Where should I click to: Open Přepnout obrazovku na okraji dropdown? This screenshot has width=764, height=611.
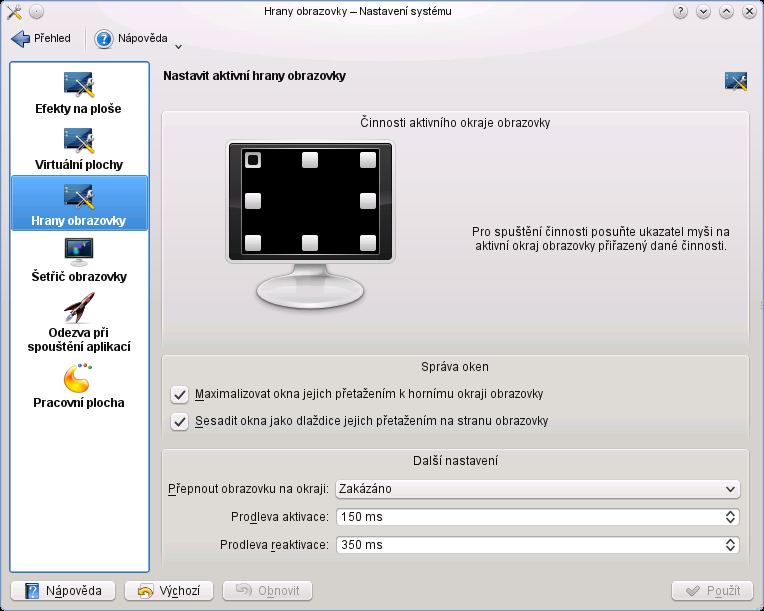tap(538, 489)
